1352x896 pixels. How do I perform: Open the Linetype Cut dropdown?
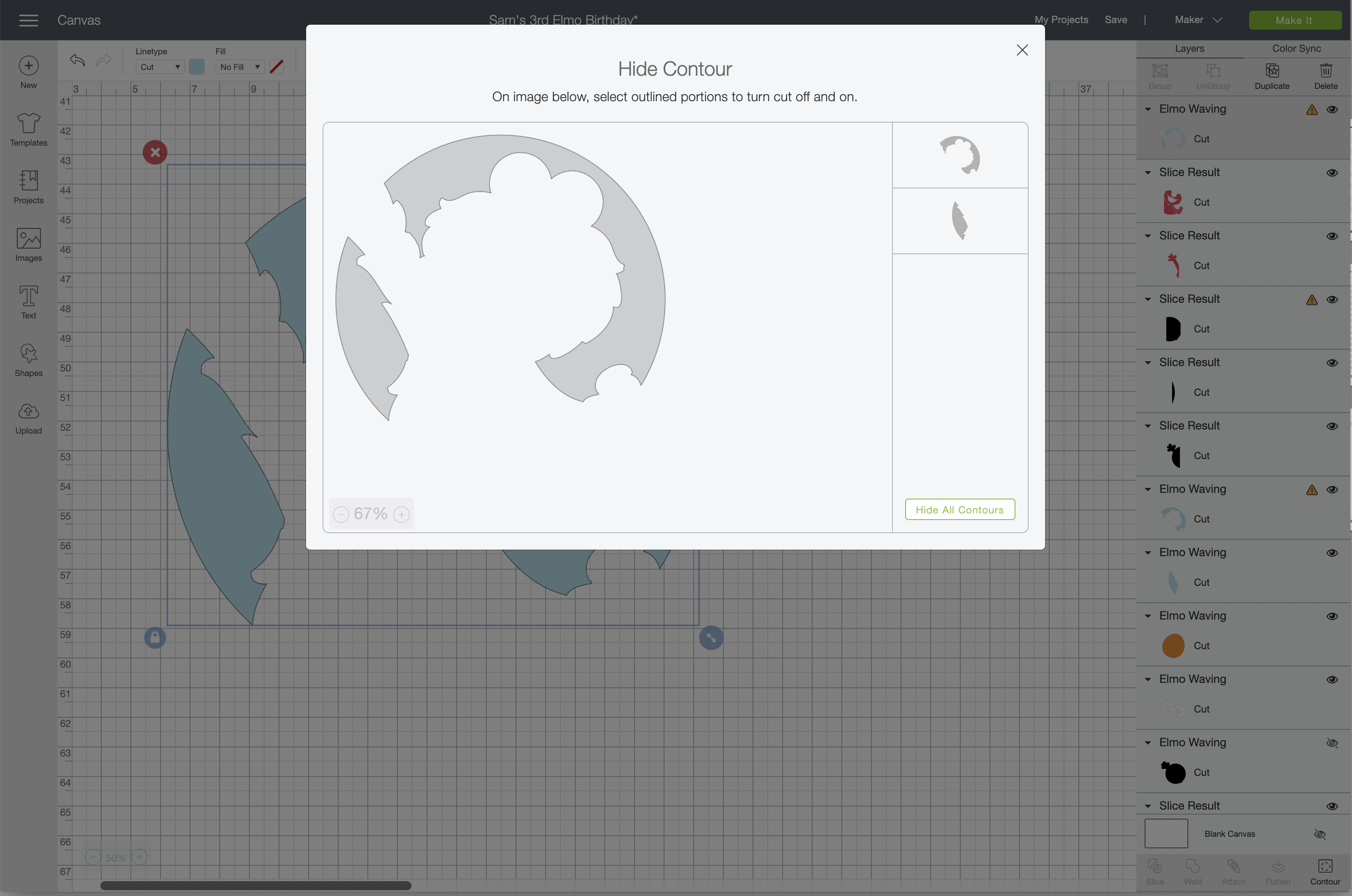tap(160, 67)
